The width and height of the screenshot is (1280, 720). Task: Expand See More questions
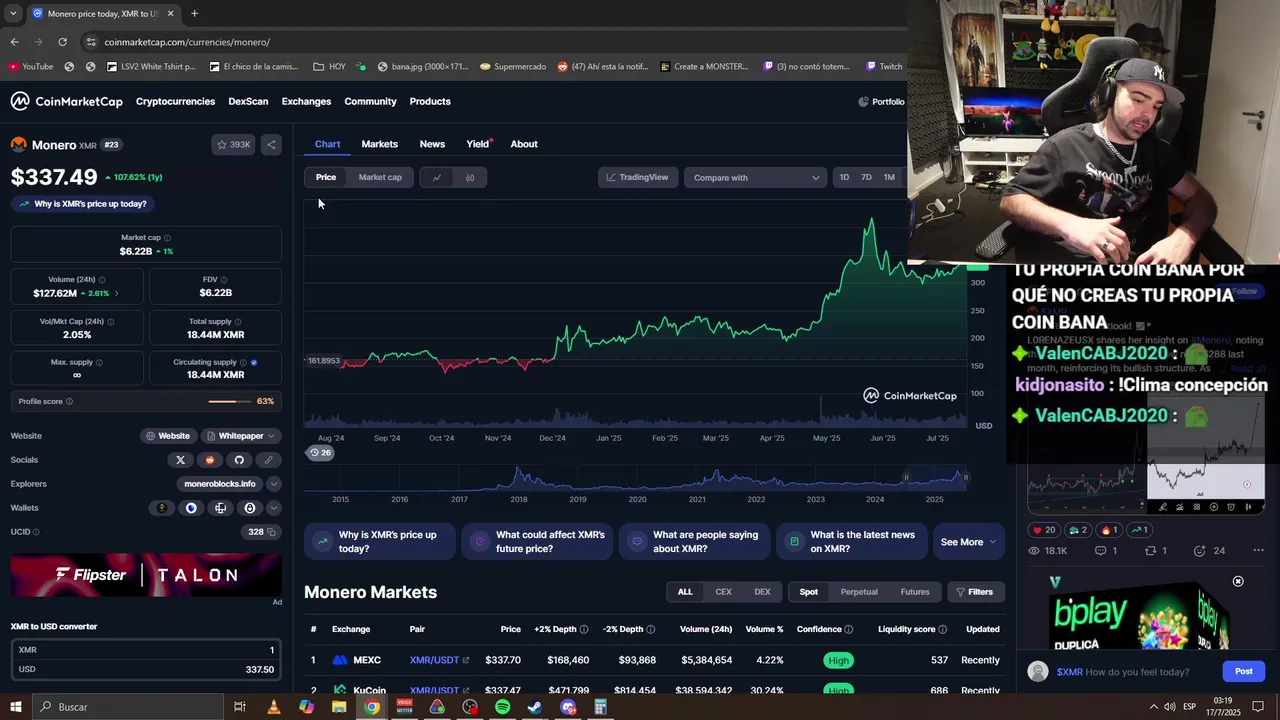(x=968, y=542)
